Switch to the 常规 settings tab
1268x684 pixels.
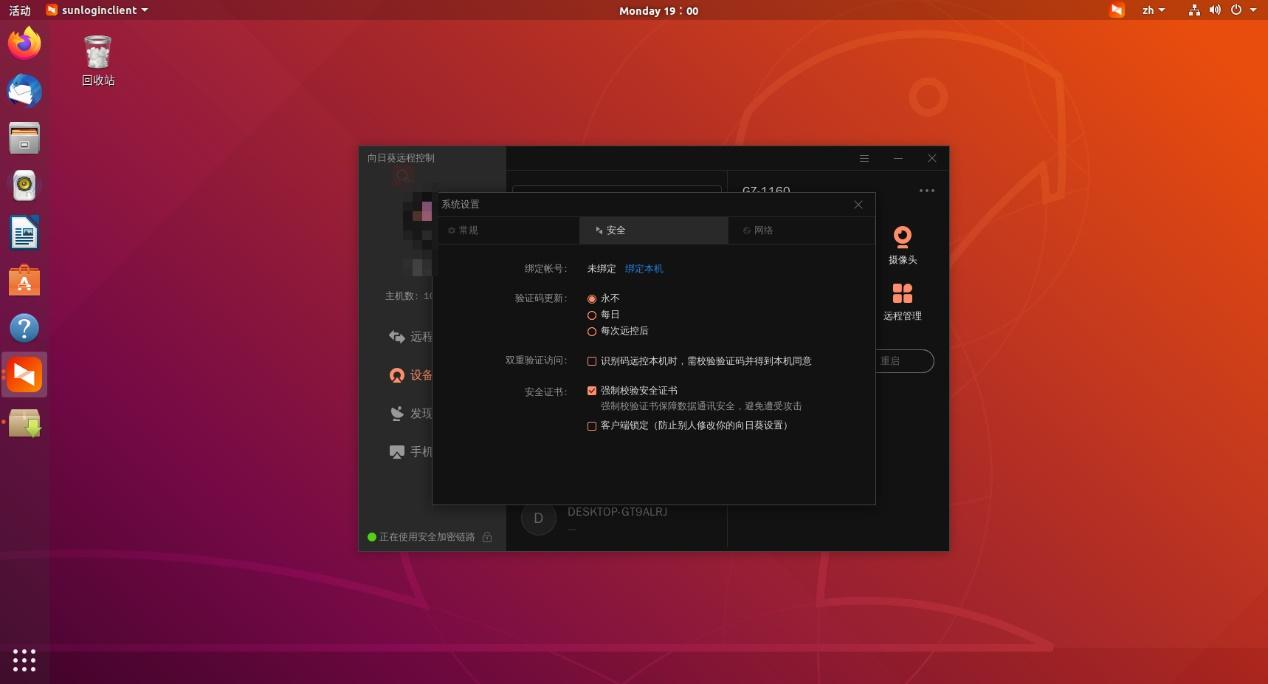coord(506,230)
